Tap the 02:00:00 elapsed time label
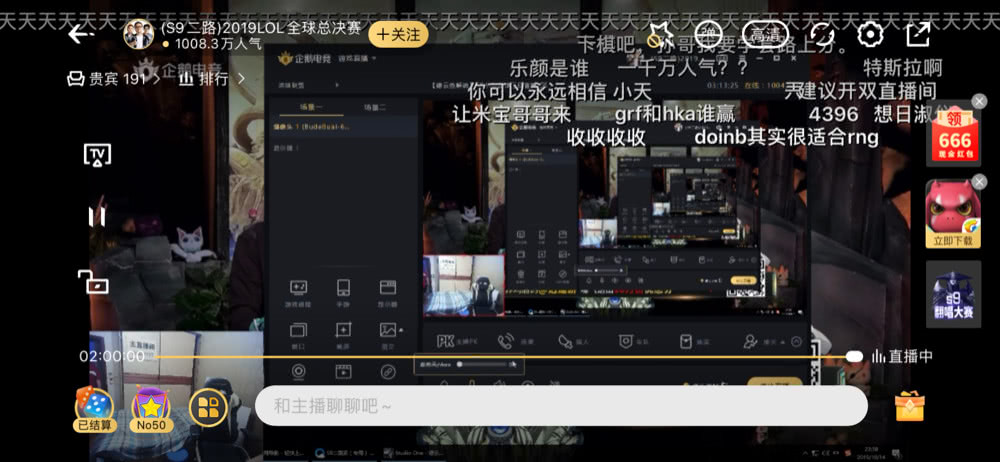 tap(112, 357)
